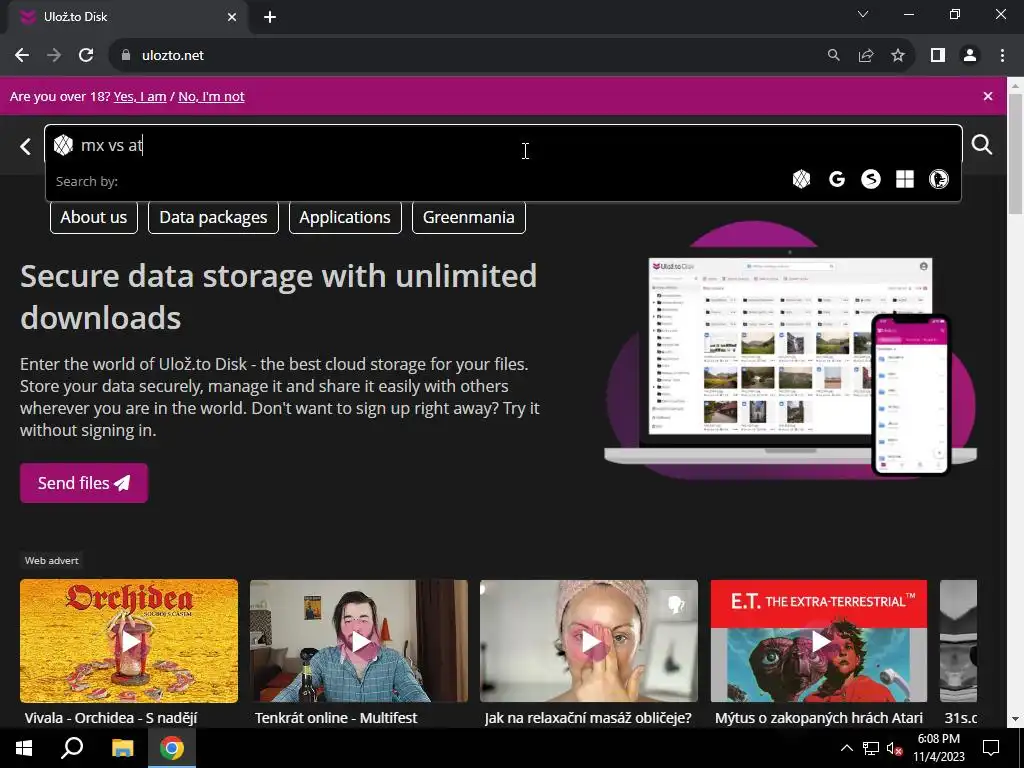Share this page icon in address bar
This screenshot has width=1024, height=768.
(866, 56)
